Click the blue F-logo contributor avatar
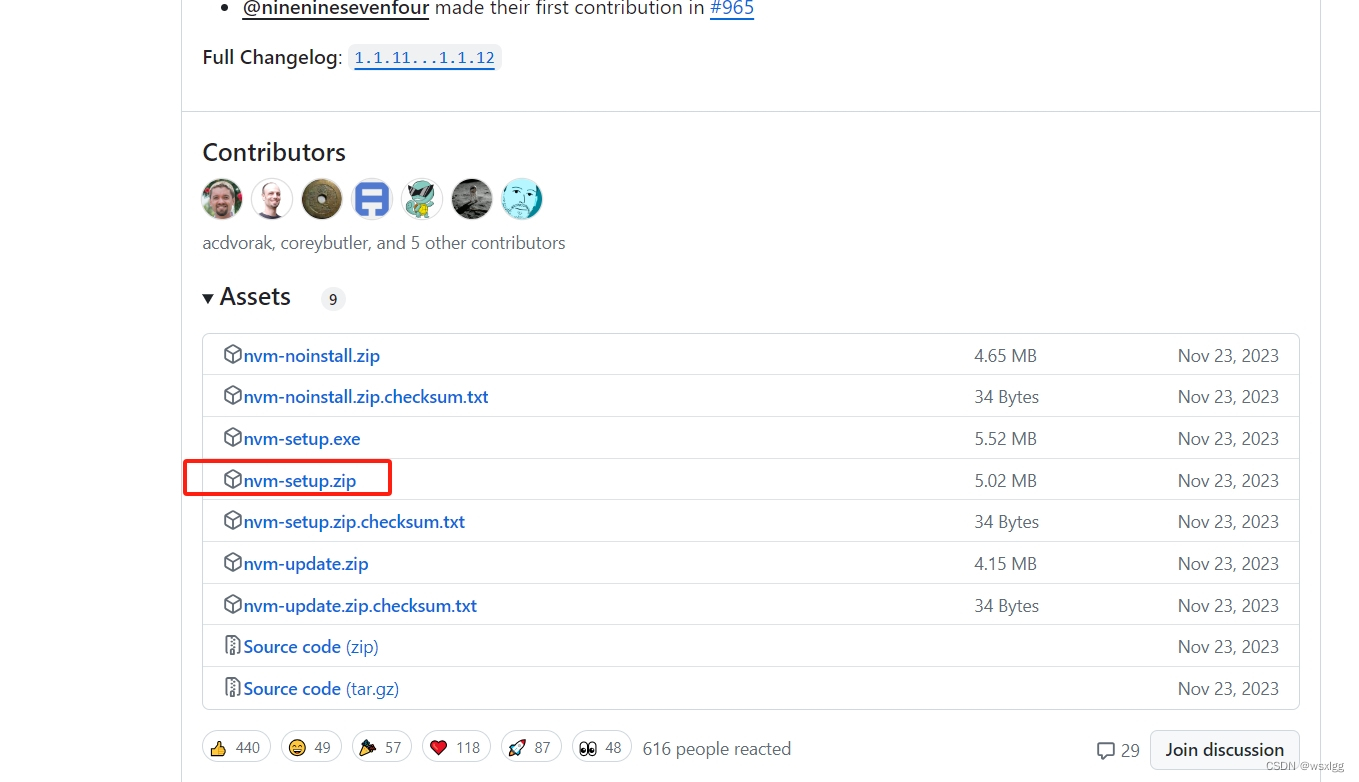 [x=372, y=199]
